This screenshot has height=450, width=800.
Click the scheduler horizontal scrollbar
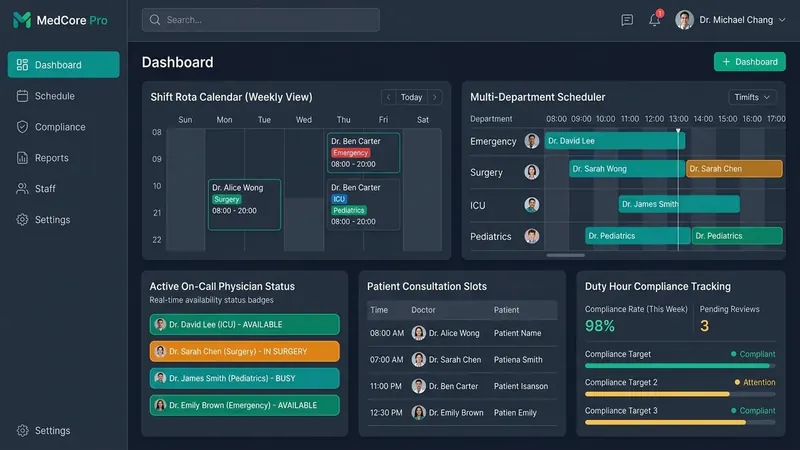coord(565,255)
